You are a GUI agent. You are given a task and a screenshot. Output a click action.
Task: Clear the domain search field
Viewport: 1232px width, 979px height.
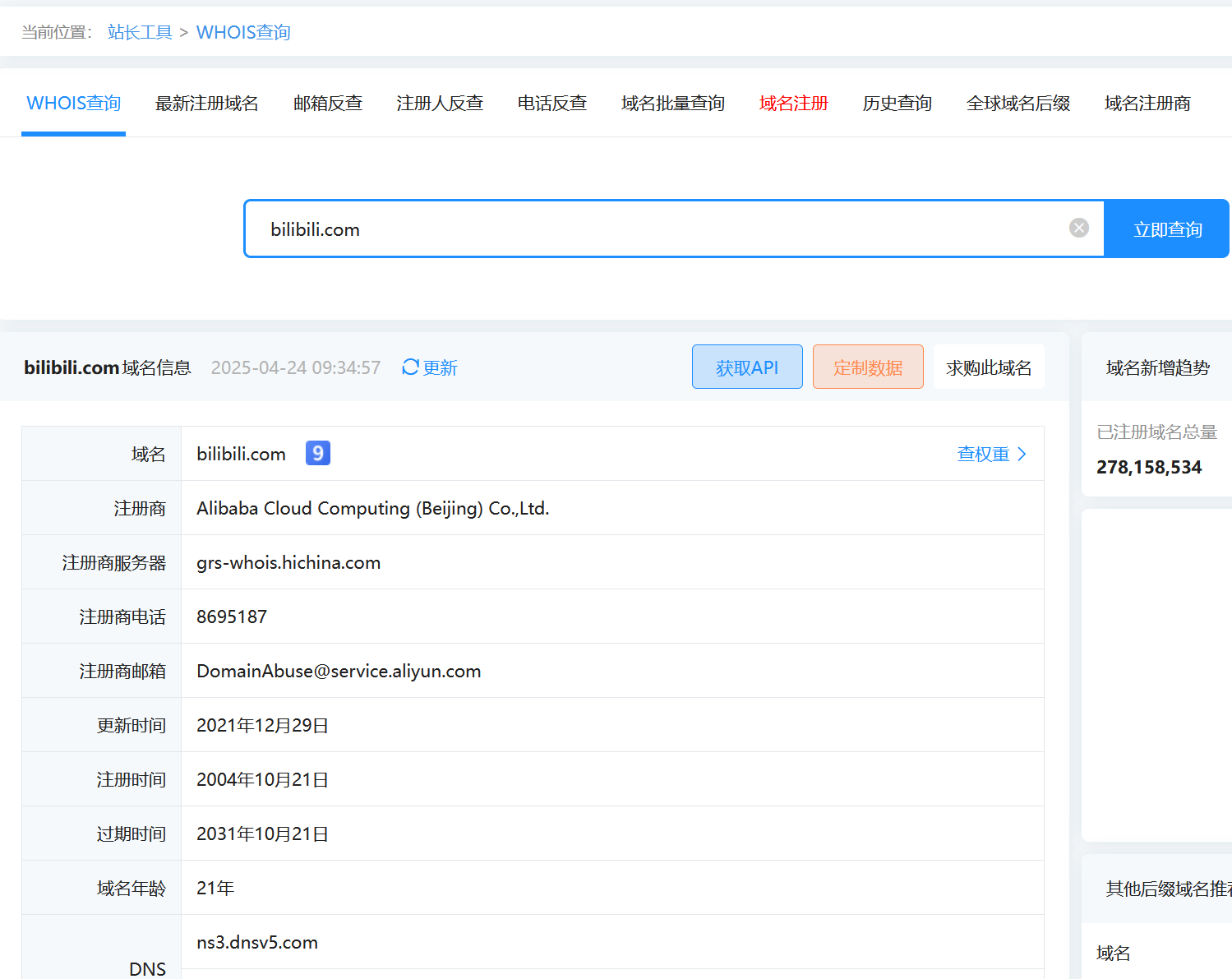coord(1079,228)
